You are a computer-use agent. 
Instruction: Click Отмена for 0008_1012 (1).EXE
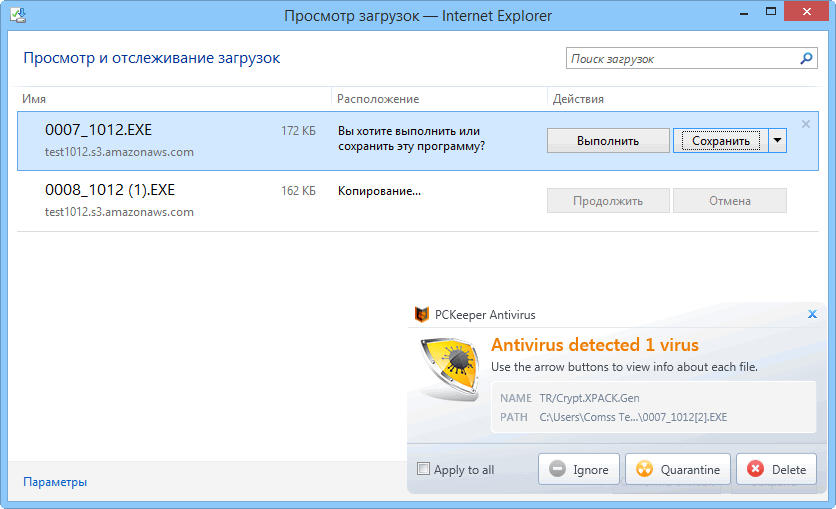click(730, 200)
